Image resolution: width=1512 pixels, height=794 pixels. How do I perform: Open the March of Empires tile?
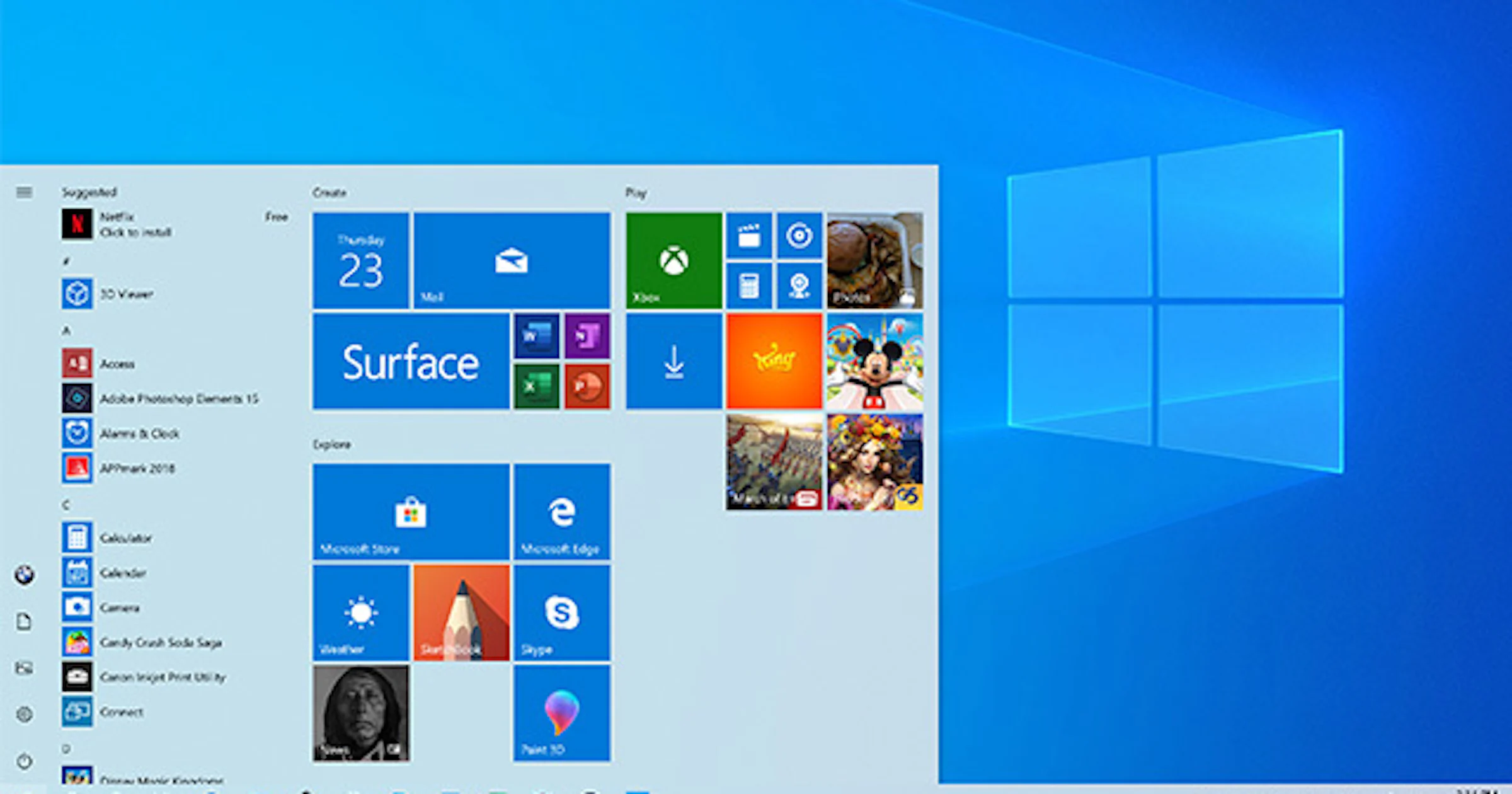pyautogui.click(x=774, y=462)
